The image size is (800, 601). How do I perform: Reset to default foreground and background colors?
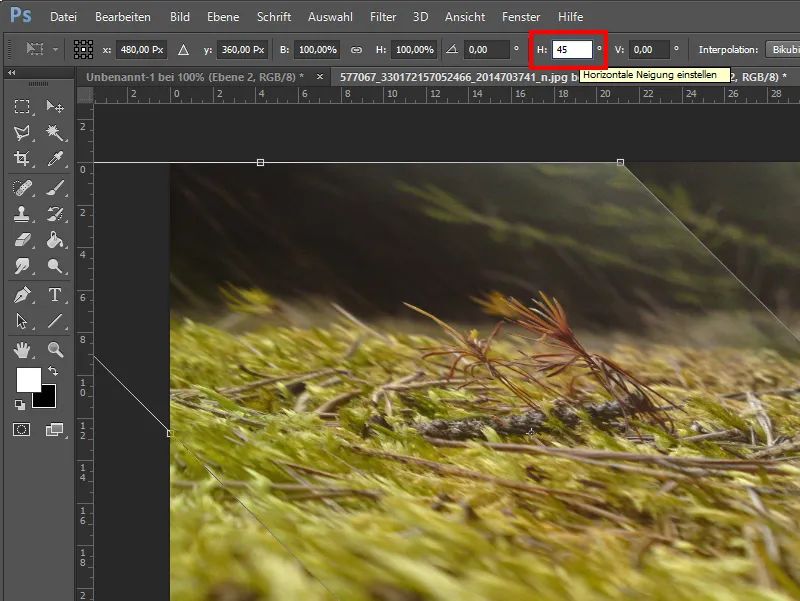(x=19, y=405)
